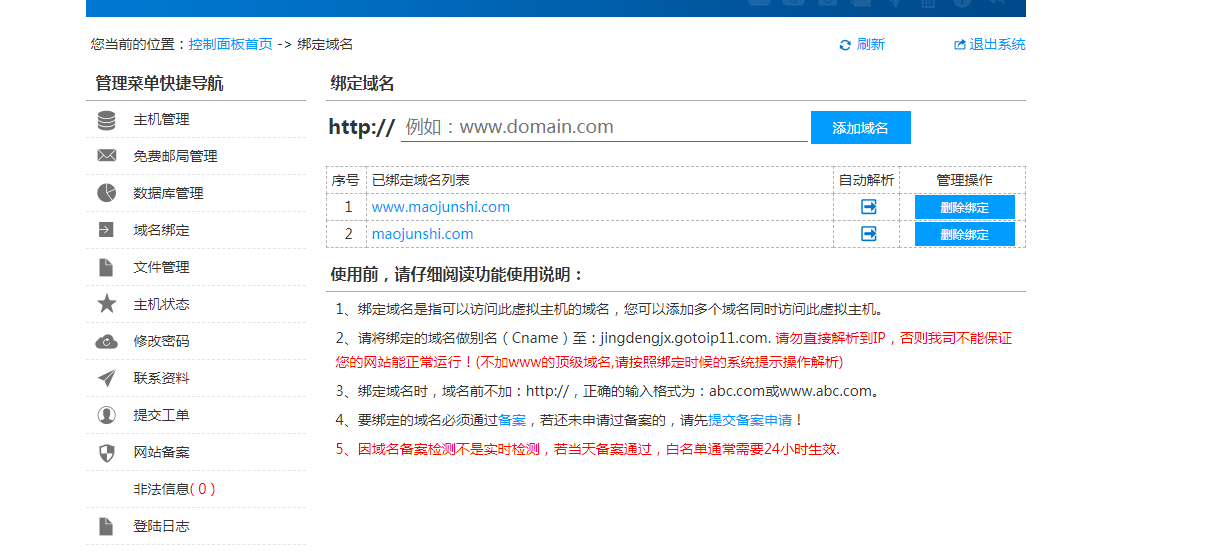Click auto-resolve icon for www.maojunshi.com

coord(868,207)
